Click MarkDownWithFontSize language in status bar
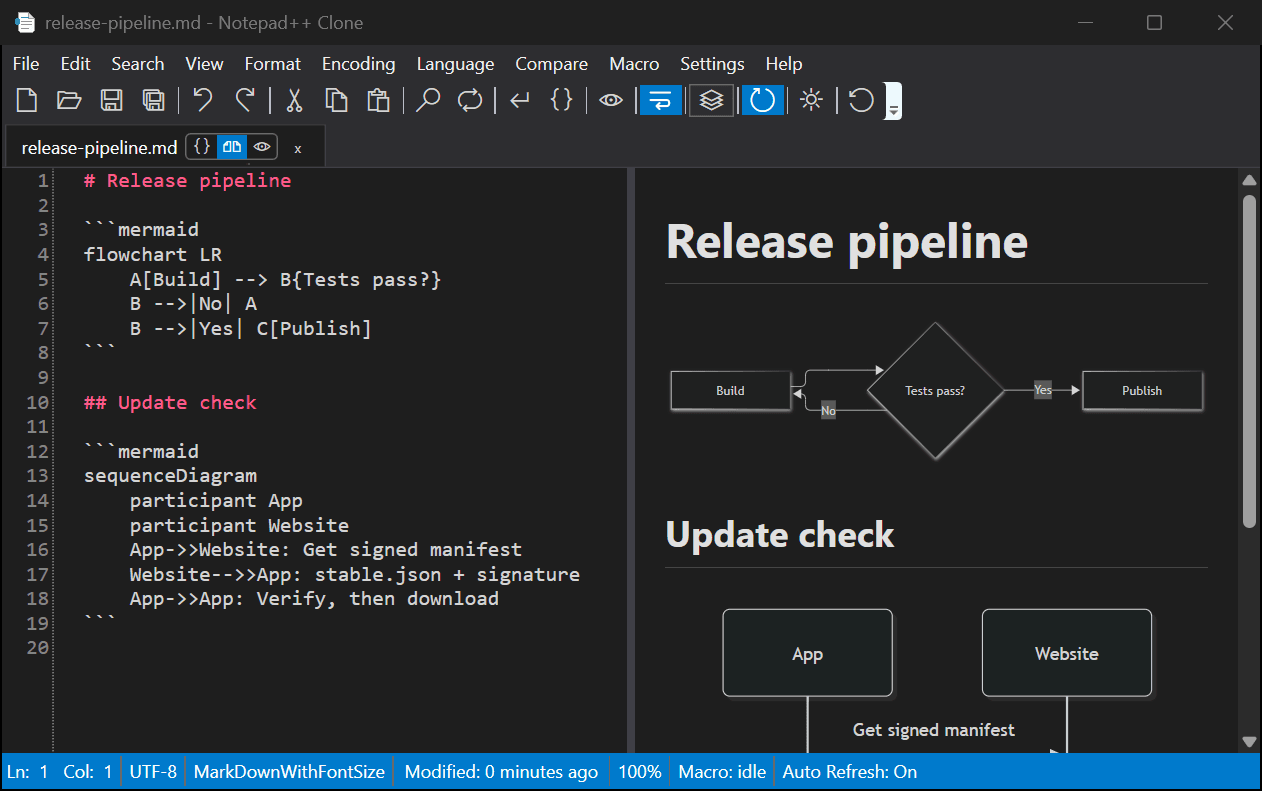 tap(289, 772)
